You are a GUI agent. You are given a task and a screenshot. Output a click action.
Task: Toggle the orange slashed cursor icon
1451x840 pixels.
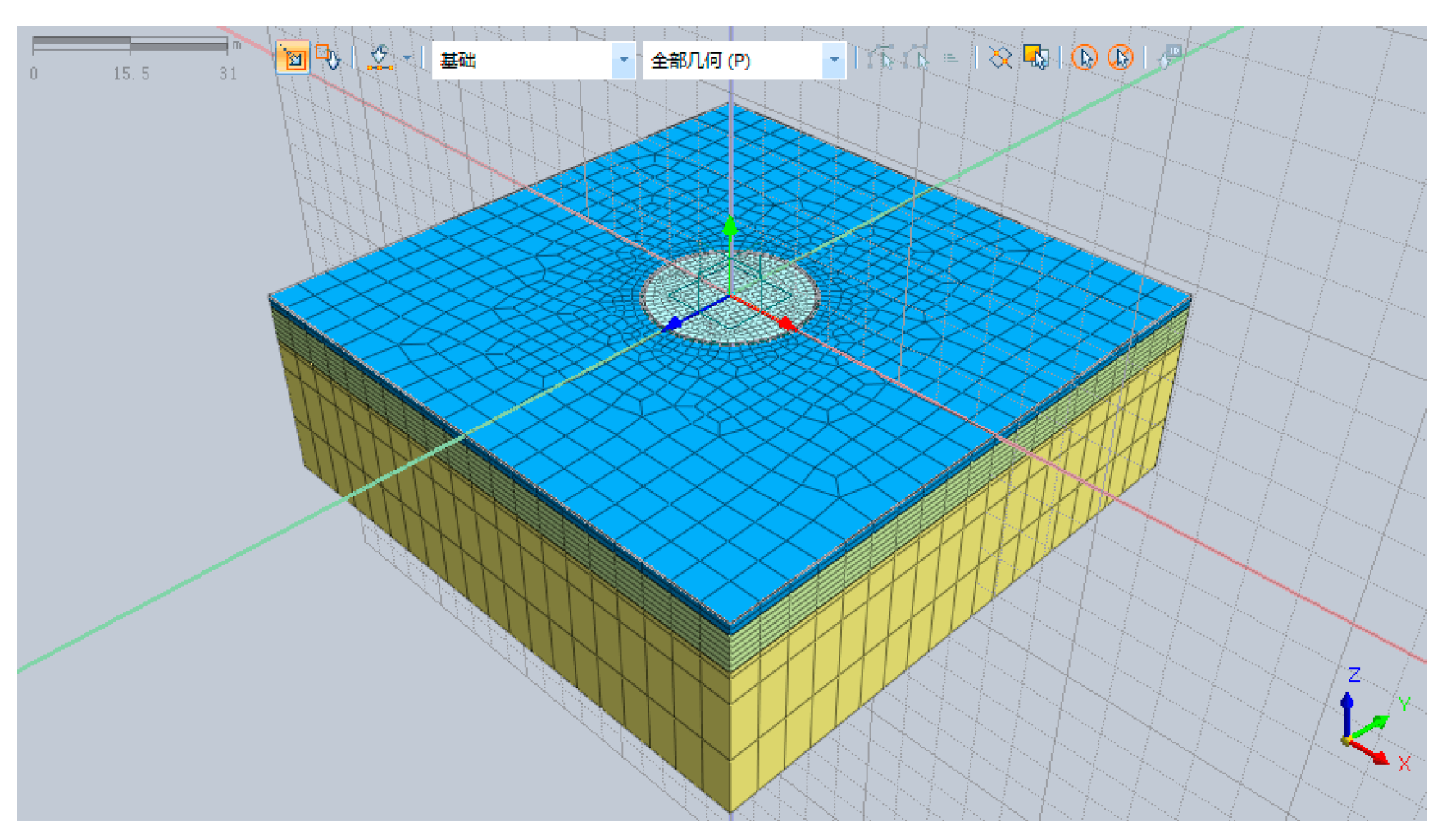coord(1120,58)
